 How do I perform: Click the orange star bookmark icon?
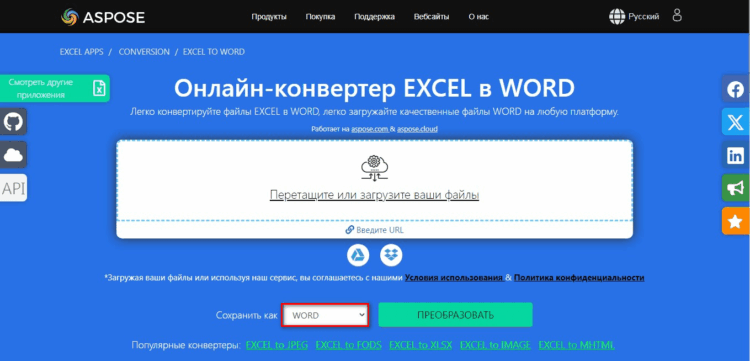736,221
